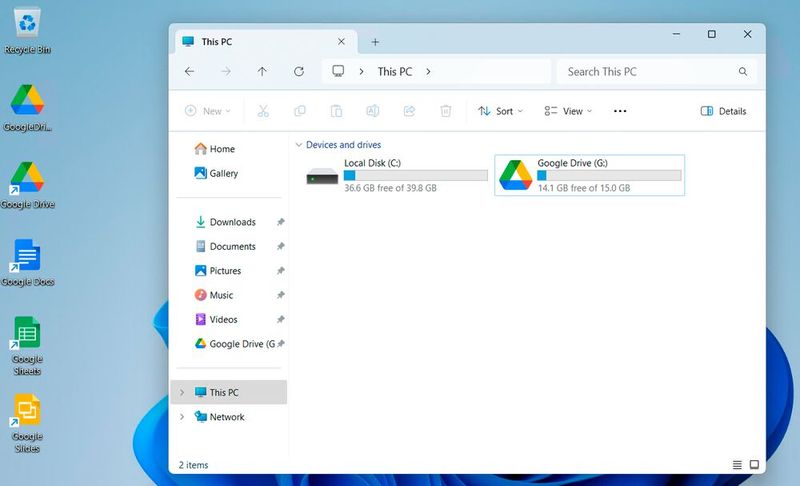Minimize the File Explorer window
This screenshot has height=486, width=800.
coord(676,34)
